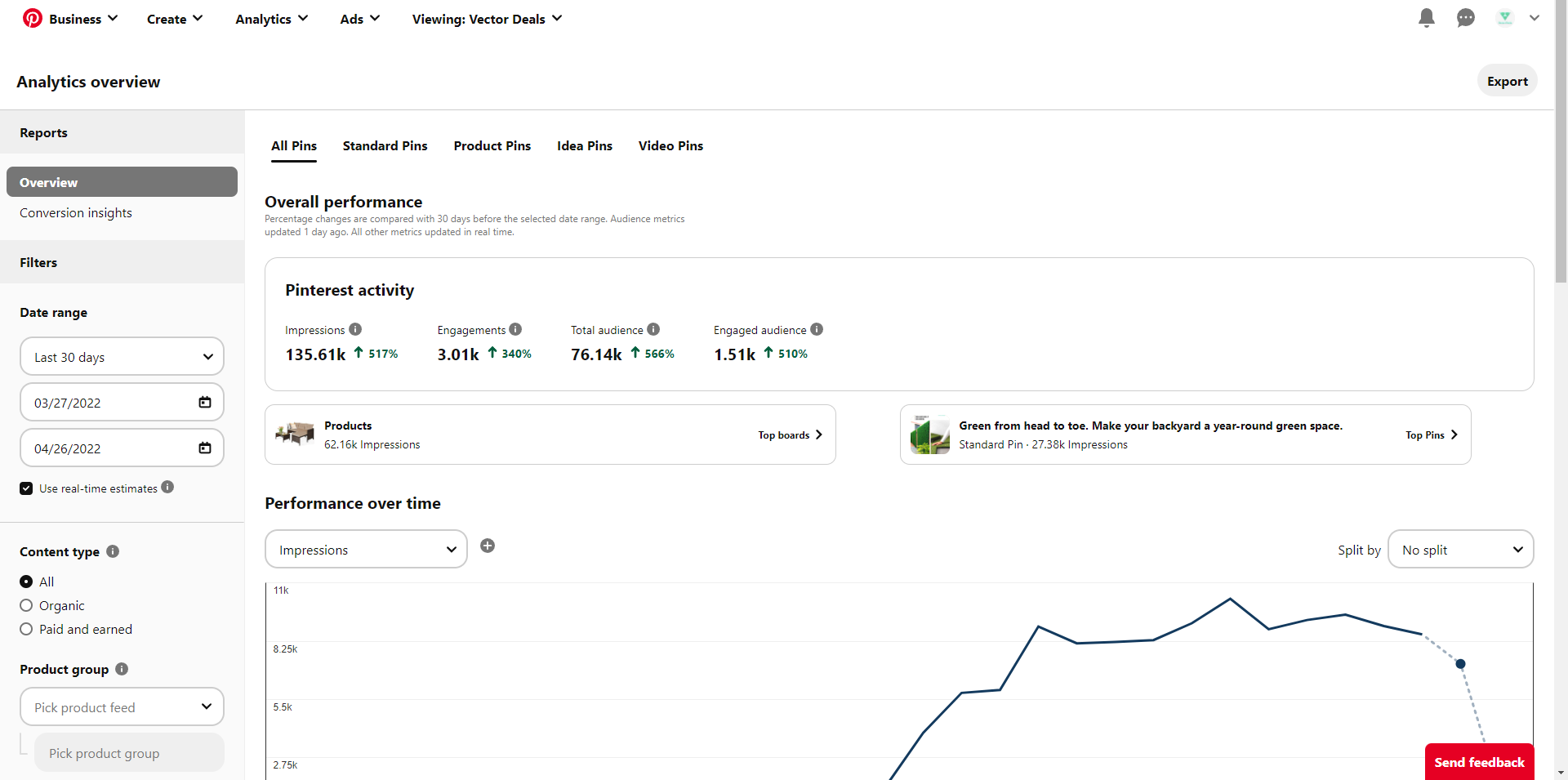Switch to the Standard Pins tab
The image size is (1568, 780).
pyautogui.click(x=385, y=146)
